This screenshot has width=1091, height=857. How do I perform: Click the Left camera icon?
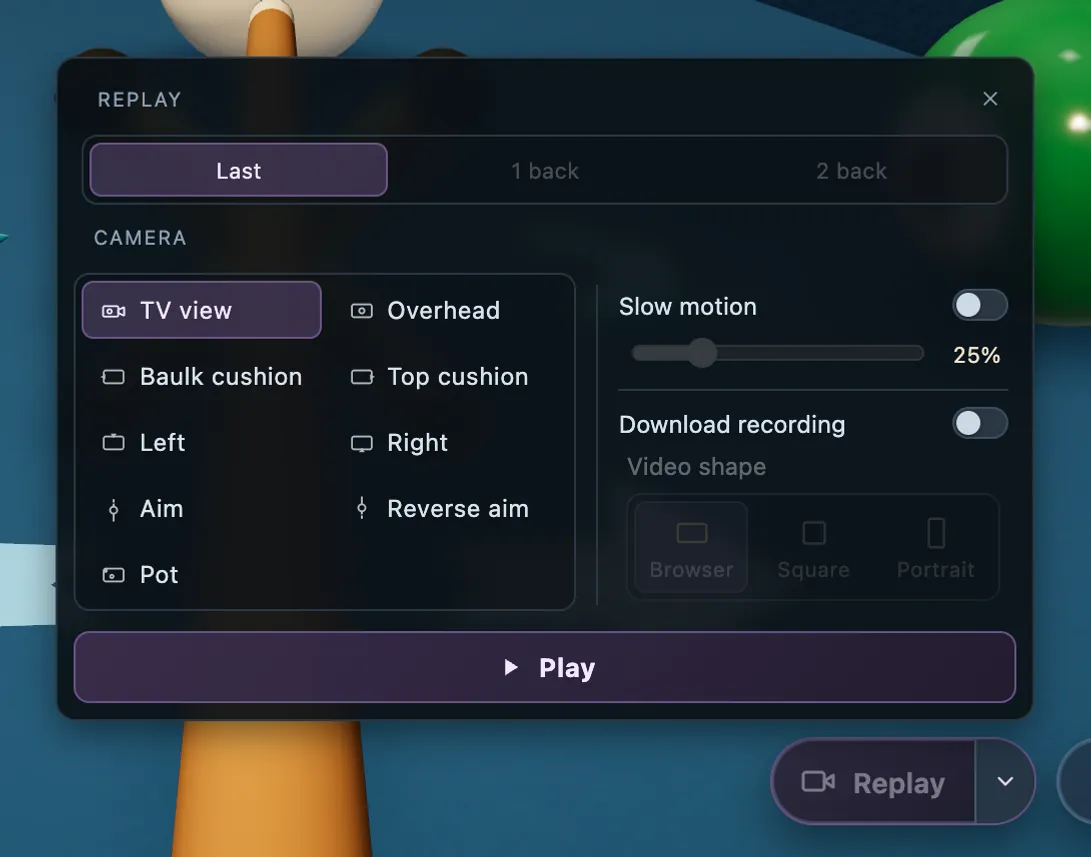click(x=113, y=442)
